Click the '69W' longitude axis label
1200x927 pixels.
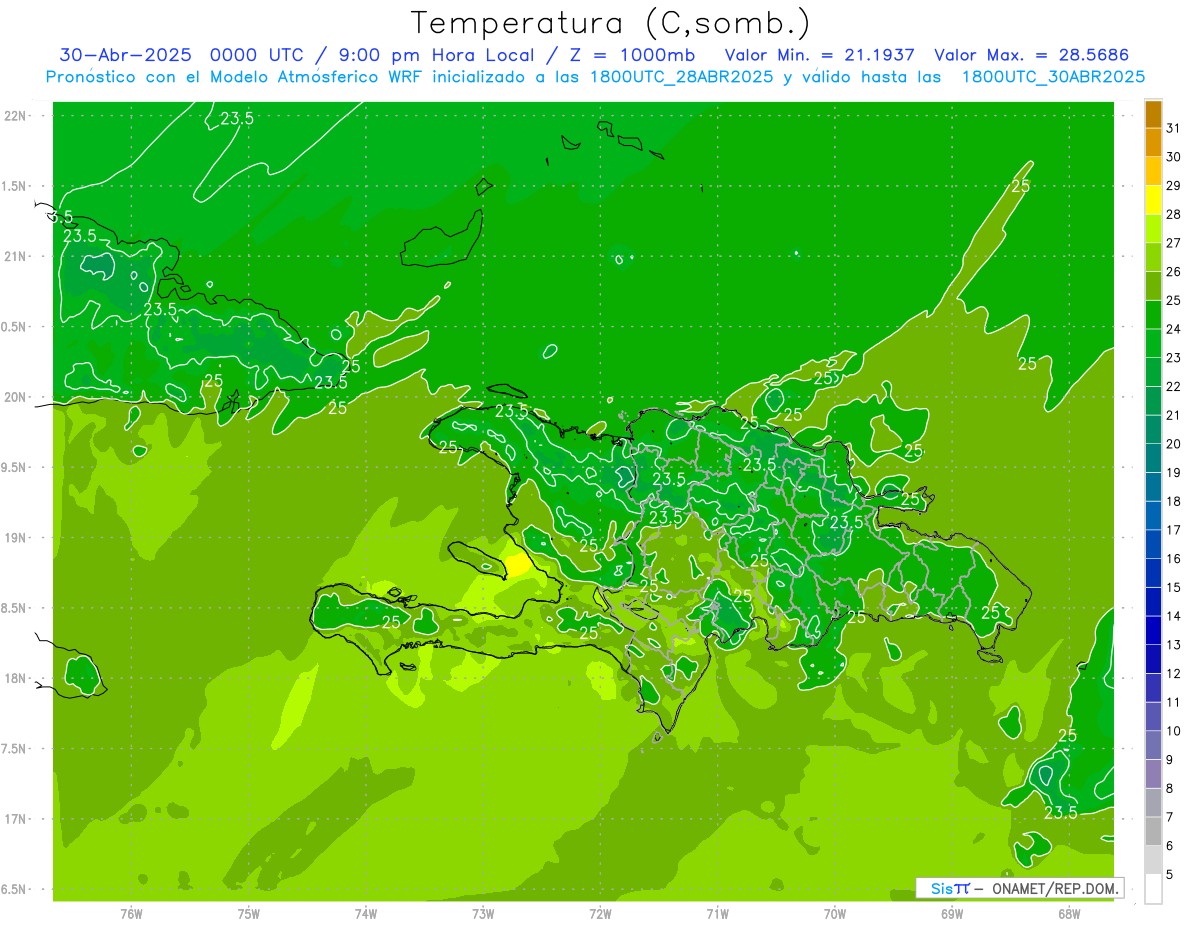point(951,914)
